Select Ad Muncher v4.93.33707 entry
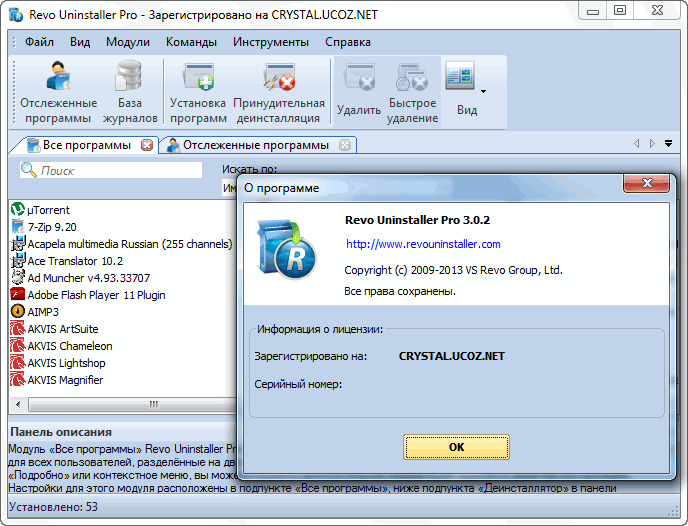The width and height of the screenshot is (688, 526). pos(89,278)
